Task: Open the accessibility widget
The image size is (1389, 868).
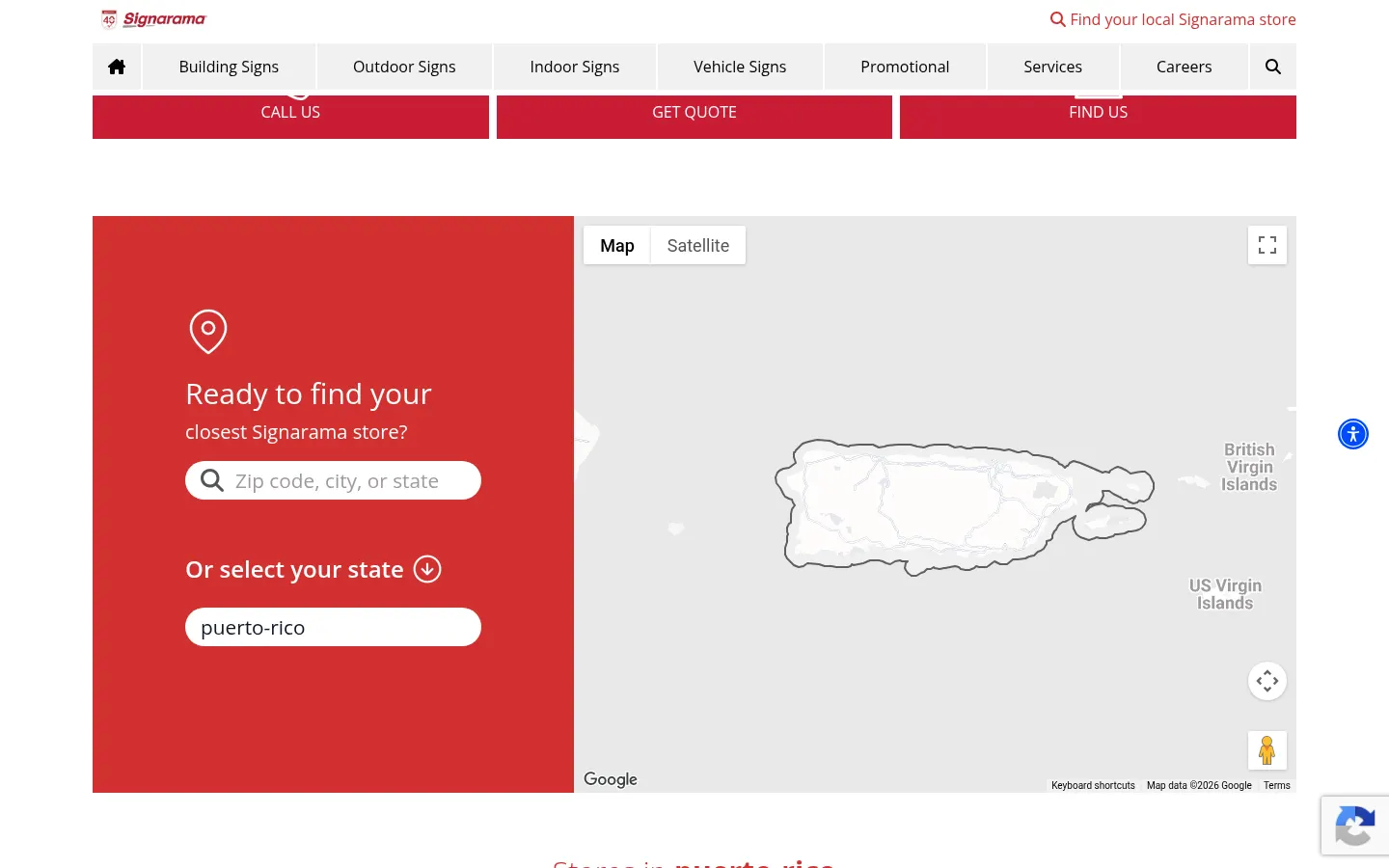Action: [1353, 434]
